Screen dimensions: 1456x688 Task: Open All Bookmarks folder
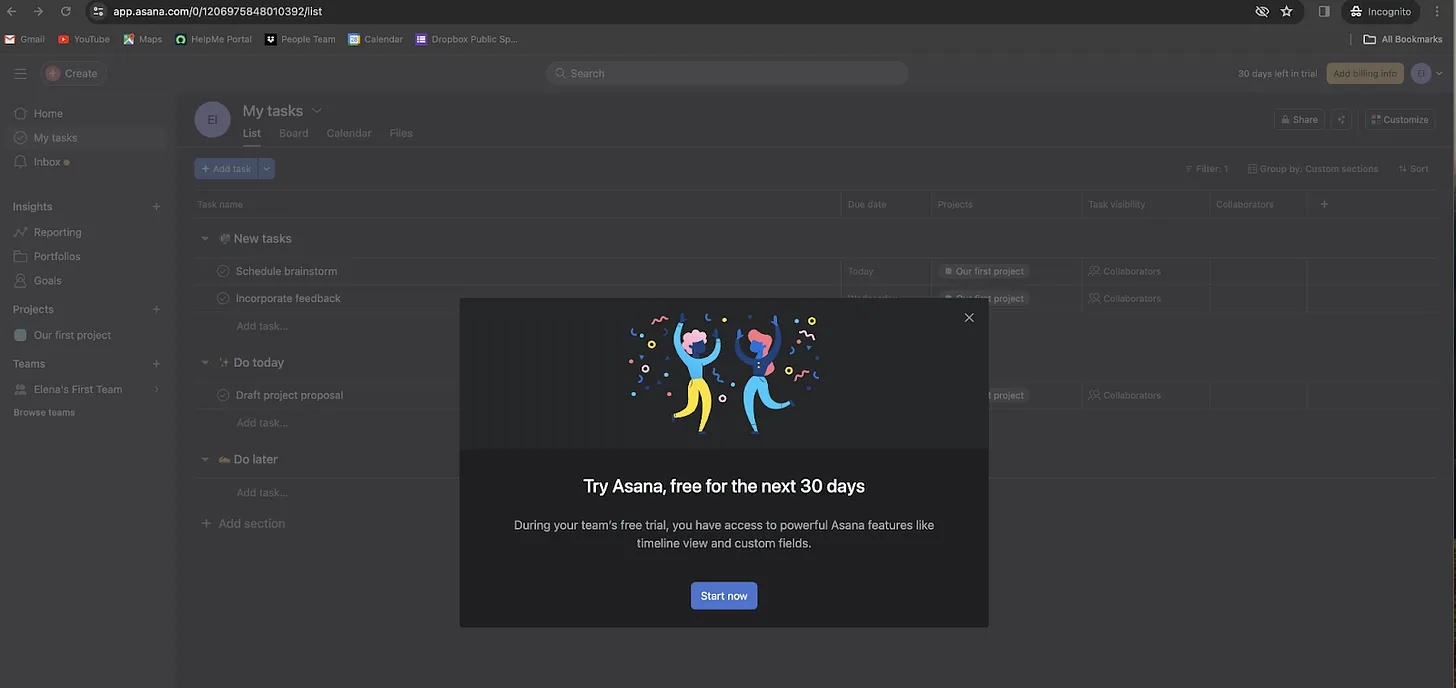(x=1403, y=40)
